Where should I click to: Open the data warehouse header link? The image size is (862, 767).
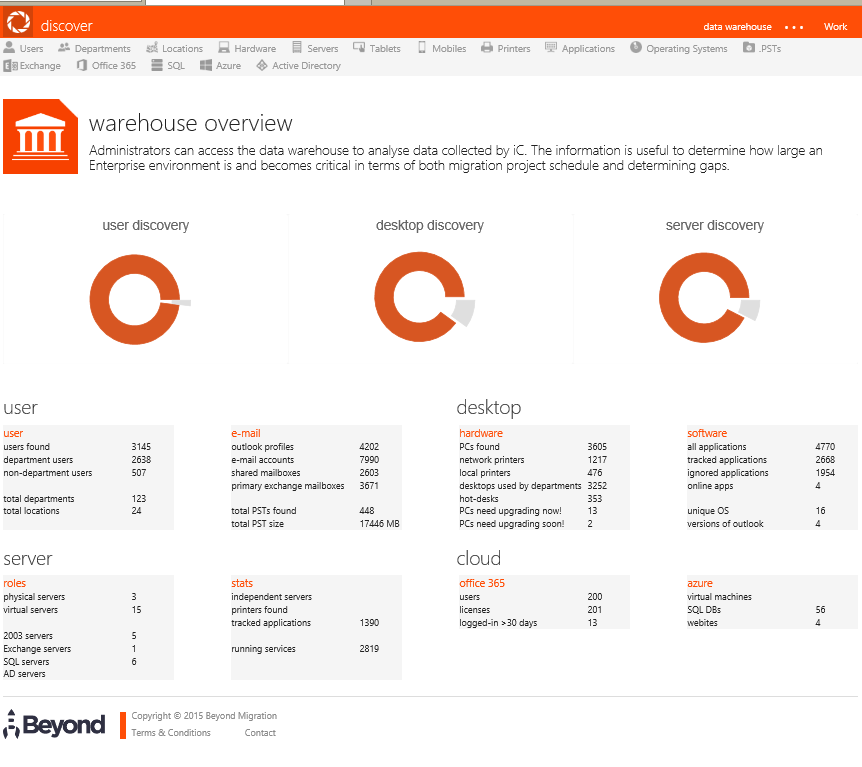(x=737, y=26)
